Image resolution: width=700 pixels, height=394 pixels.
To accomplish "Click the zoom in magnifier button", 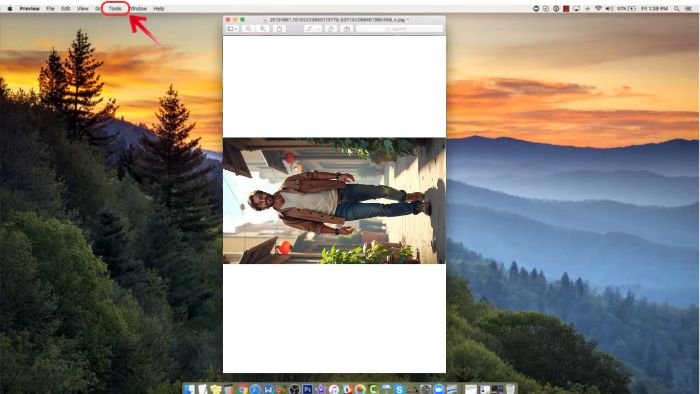I will click(x=263, y=29).
